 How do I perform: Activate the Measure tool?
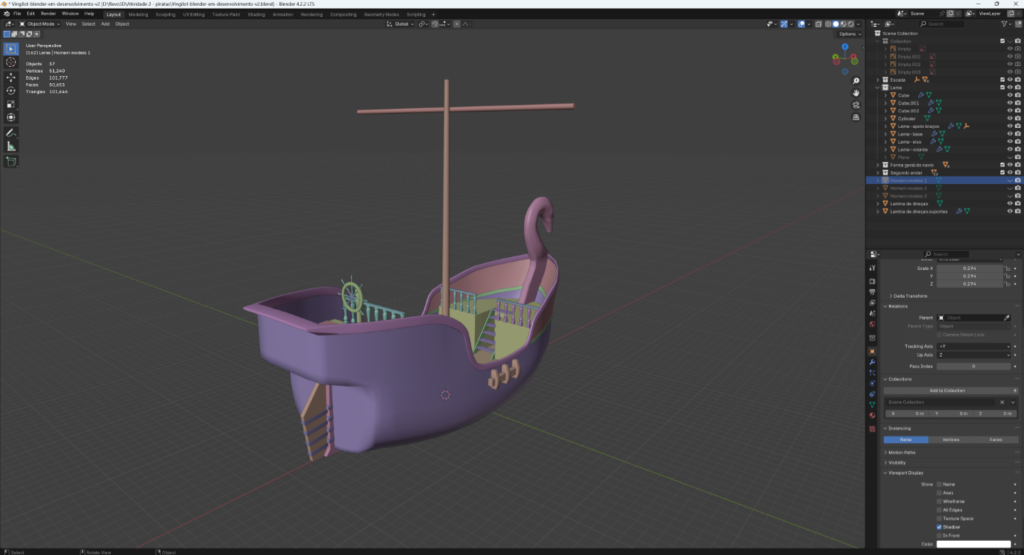tap(11, 146)
